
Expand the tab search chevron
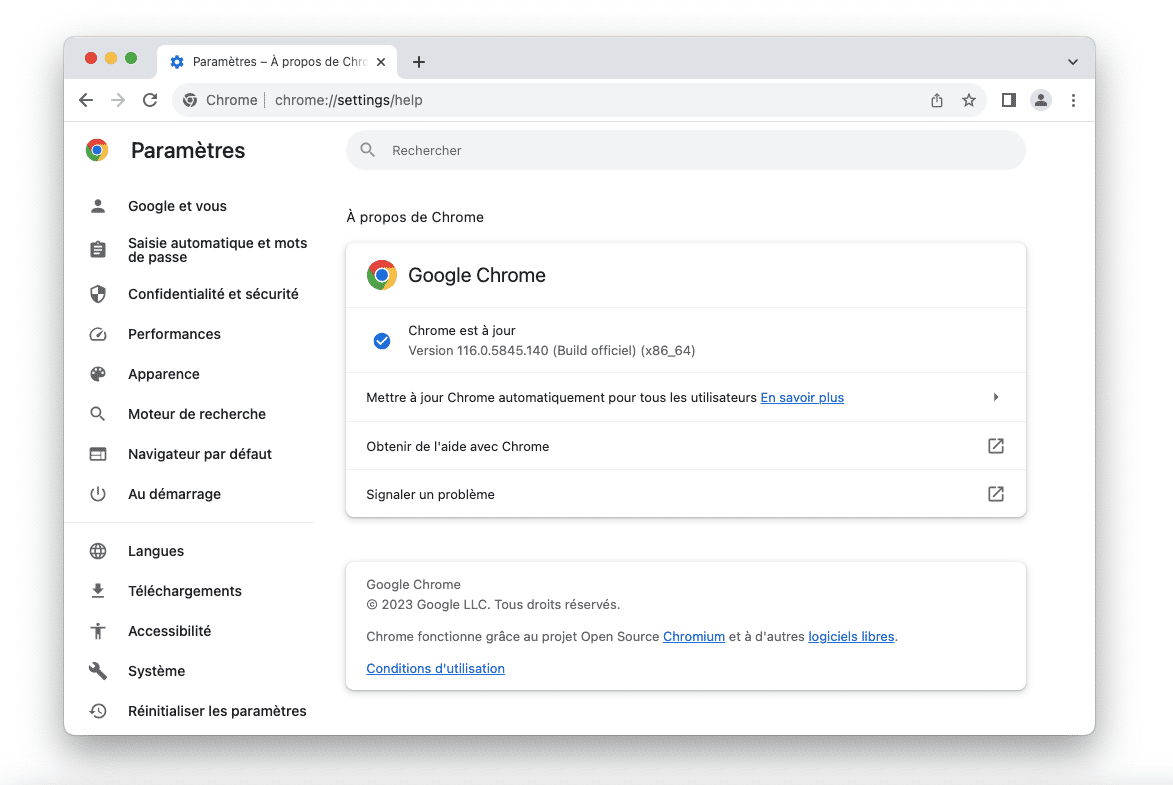[x=1073, y=62]
